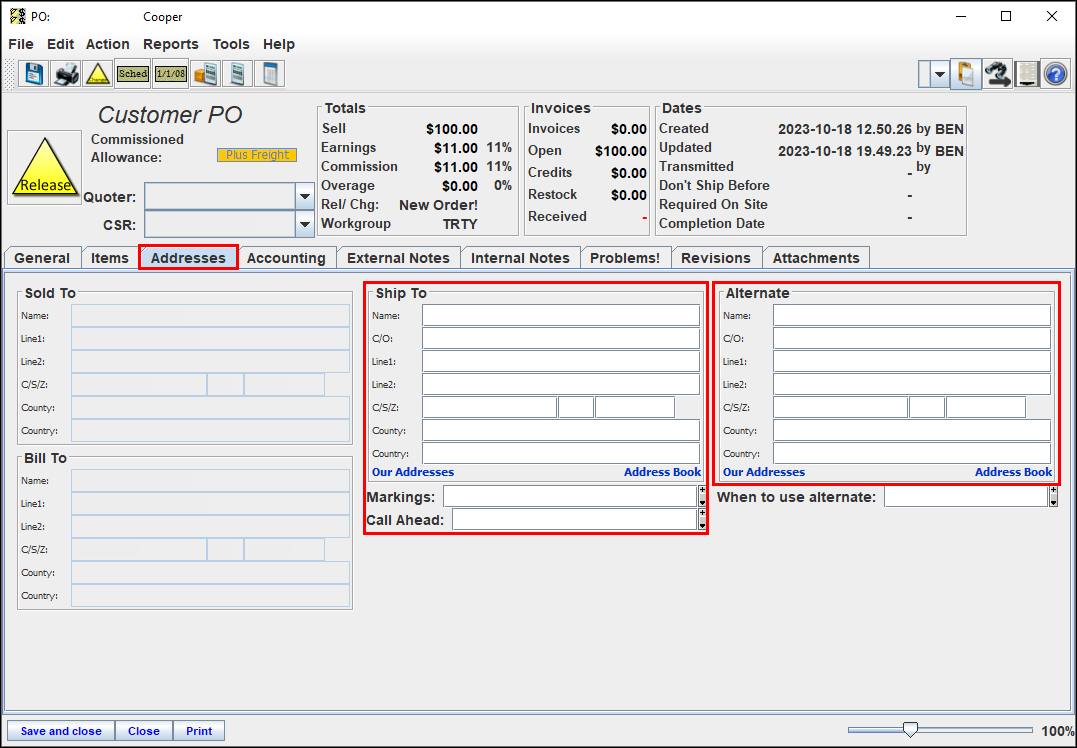Open the File menu

pos(21,44)
